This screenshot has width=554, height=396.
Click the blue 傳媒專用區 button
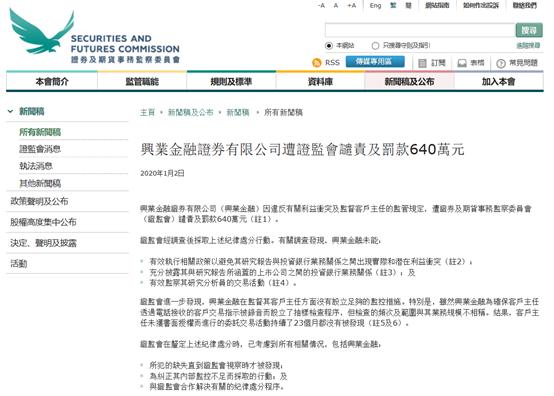(375, 61)
